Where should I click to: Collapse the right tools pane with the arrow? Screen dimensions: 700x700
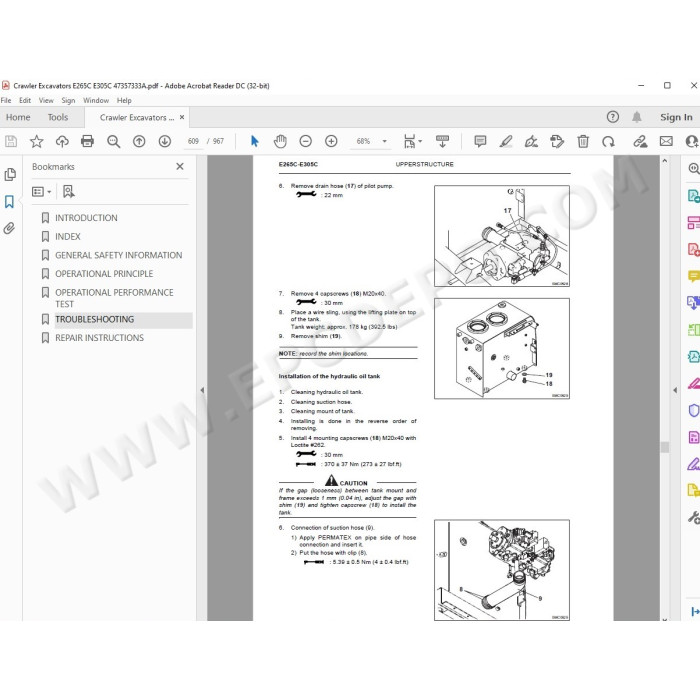click(675, 390)
